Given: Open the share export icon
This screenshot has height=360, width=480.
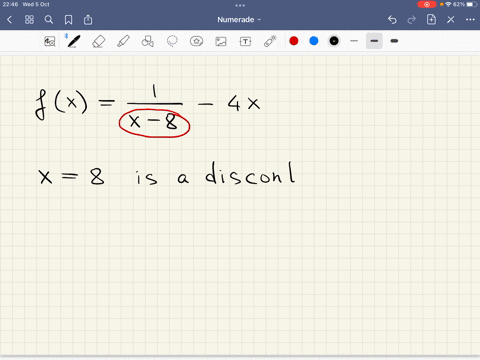Looking at the screenshot, I should 88,20.
